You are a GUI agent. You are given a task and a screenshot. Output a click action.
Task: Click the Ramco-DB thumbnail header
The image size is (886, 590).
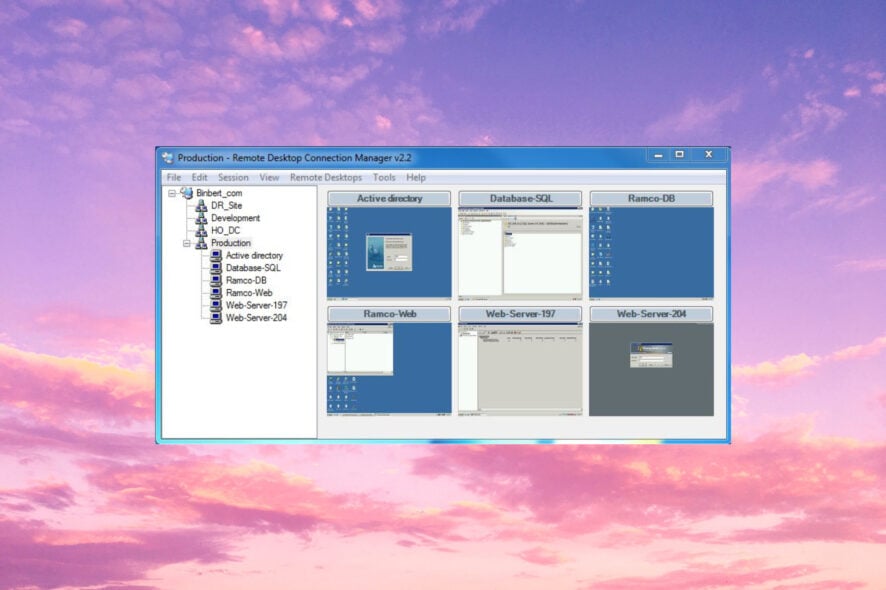652,198
